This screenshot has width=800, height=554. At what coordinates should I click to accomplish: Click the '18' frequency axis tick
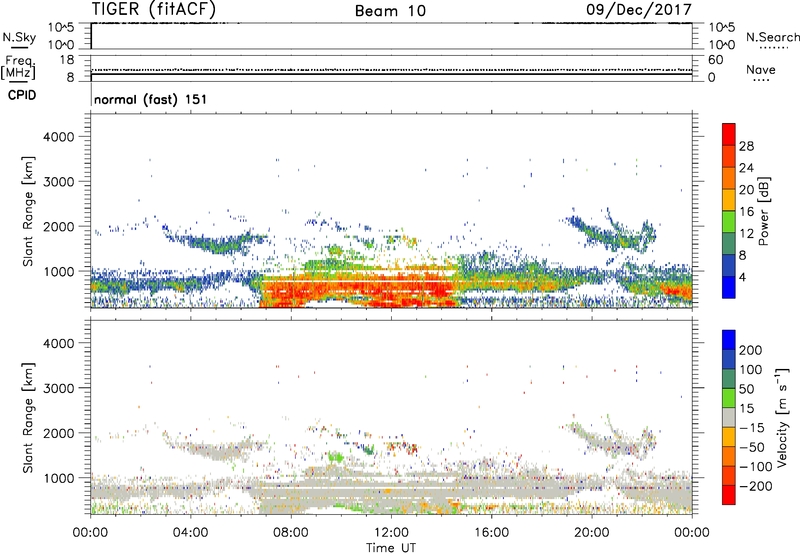(67, 60)
